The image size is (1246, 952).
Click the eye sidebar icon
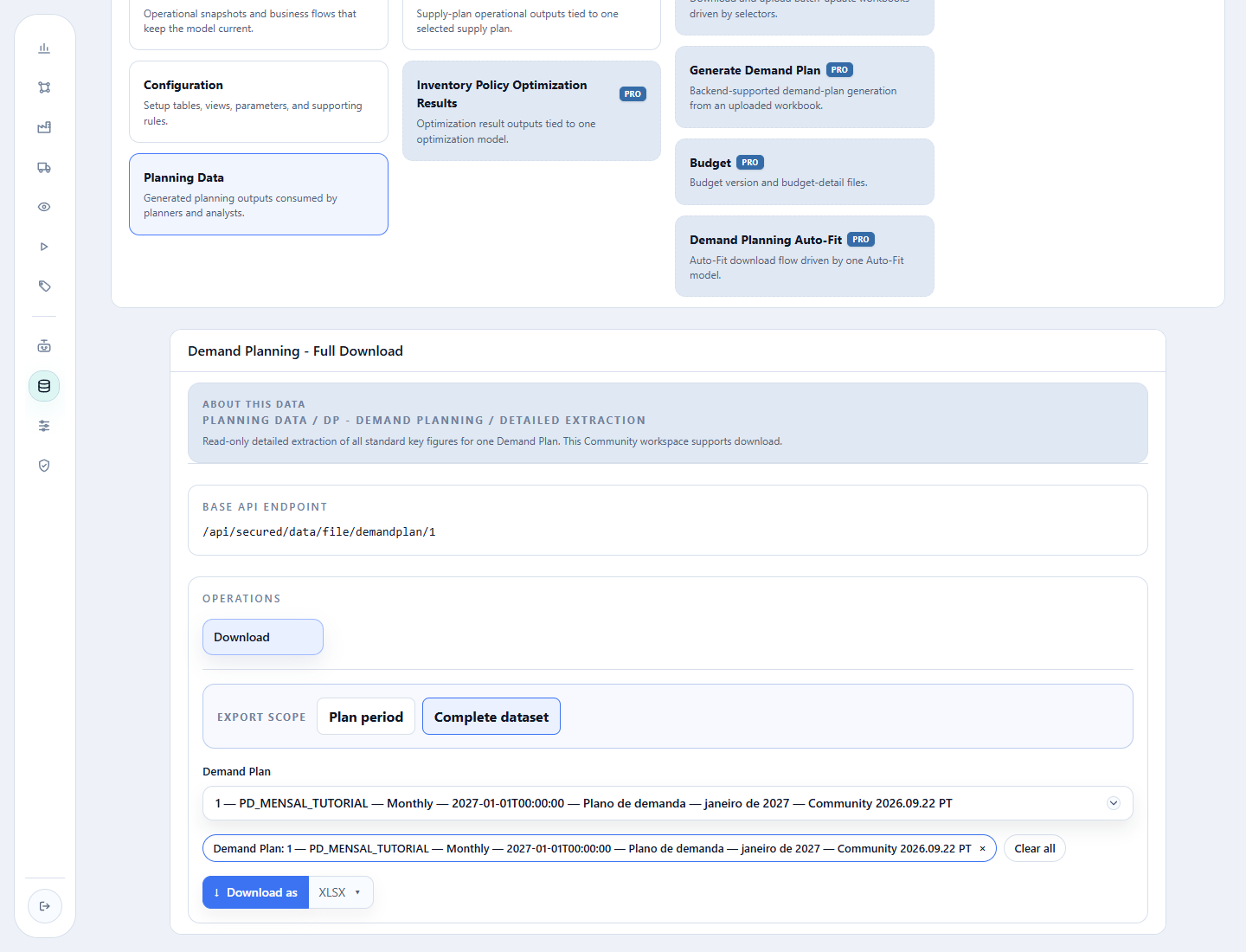44,207
